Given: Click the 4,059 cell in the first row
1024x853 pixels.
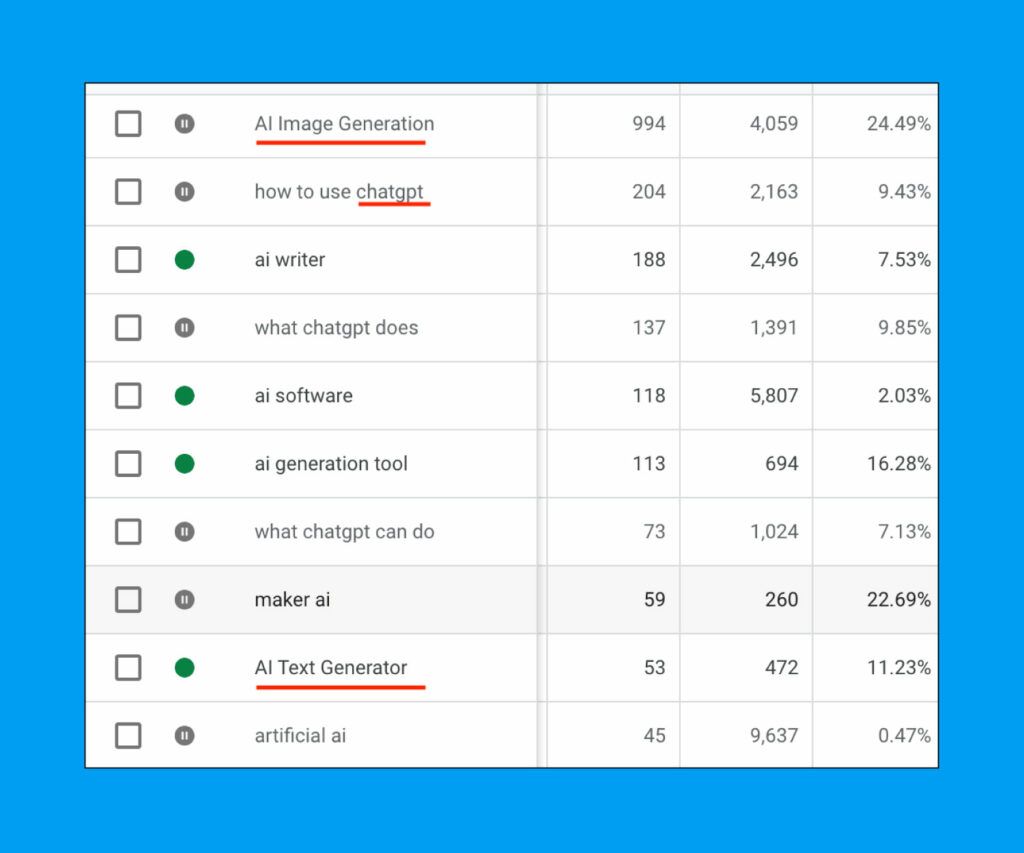Looking at the screenshot, I should point(774,123).
